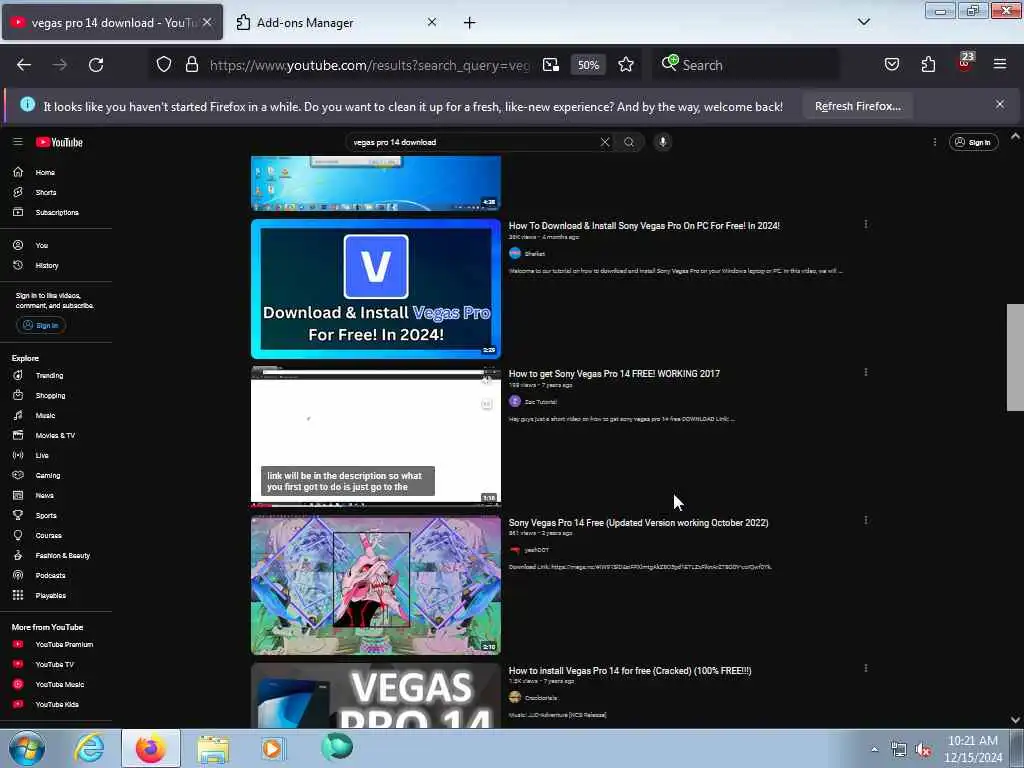Image resolution: width=1024 pixels, height=768 pixels.
Task: Dismiss the Firefox refresh notification bar
Action: click(x=1000, y=104)
